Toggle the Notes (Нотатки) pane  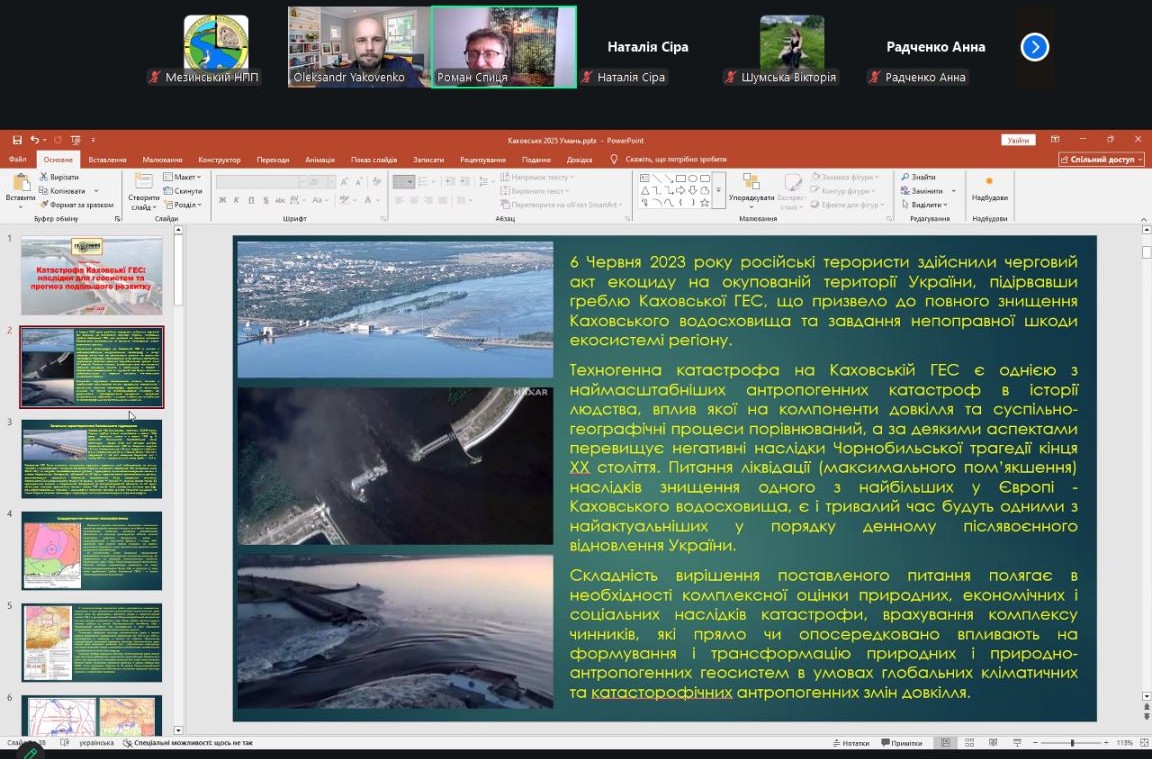click(x=850, y=743)
